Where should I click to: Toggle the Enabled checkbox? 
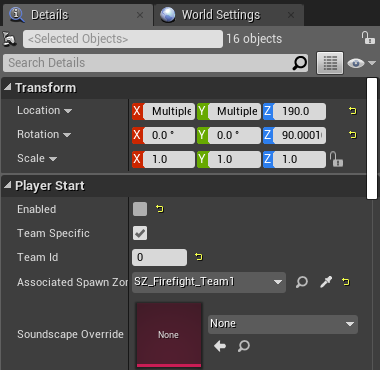pos(140,209)
